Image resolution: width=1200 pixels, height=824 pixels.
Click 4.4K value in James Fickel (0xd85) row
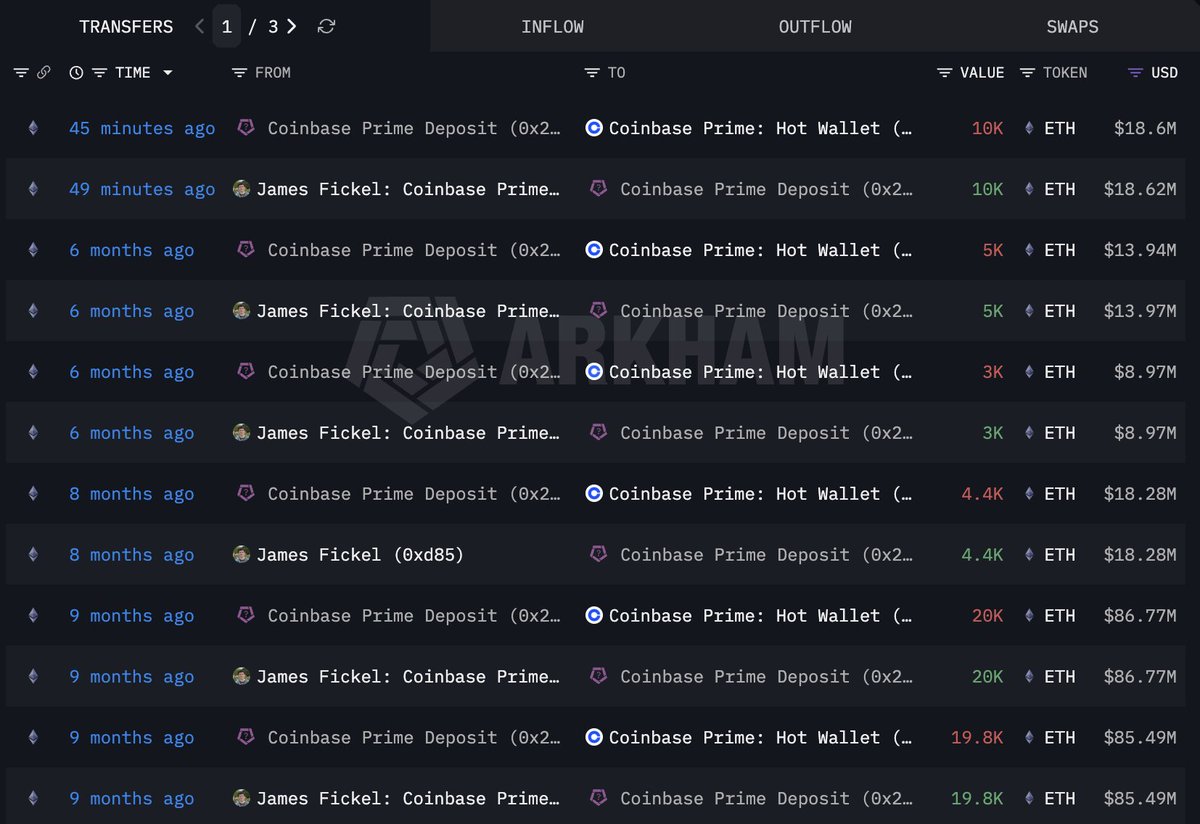982,555
